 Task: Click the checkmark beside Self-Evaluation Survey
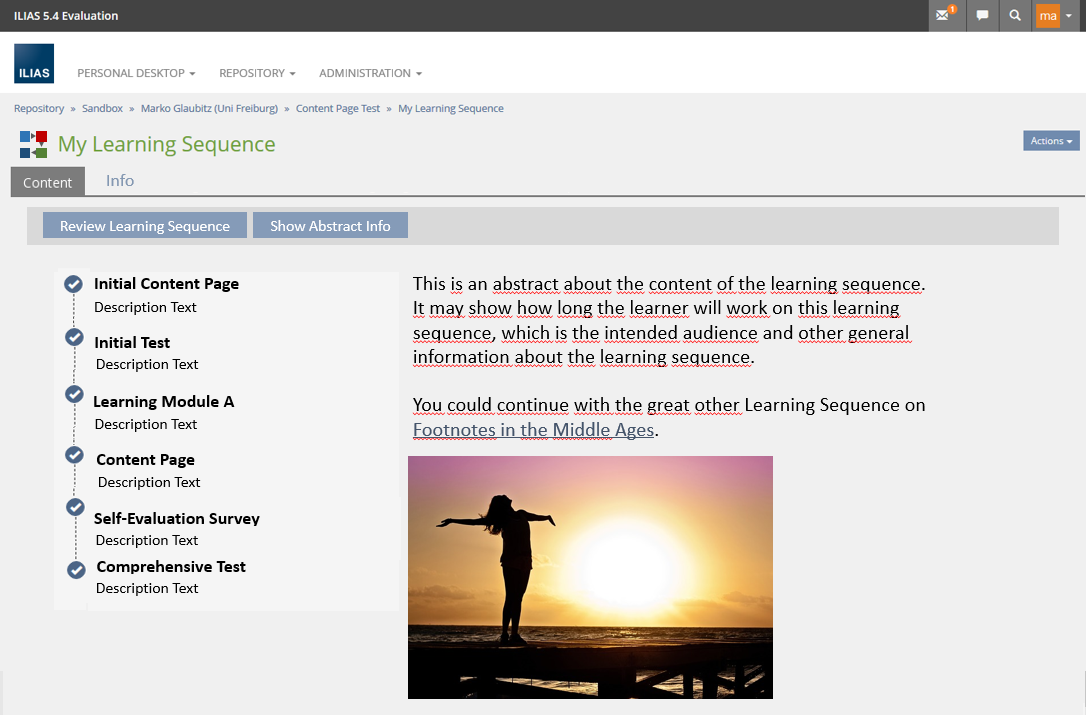click(75, 507)
